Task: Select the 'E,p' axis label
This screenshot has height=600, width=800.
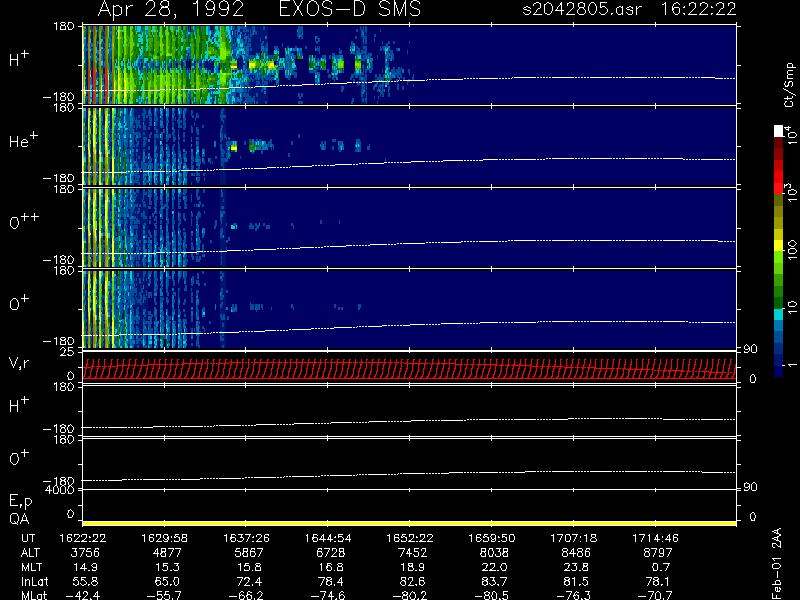Action: point(20,501)
